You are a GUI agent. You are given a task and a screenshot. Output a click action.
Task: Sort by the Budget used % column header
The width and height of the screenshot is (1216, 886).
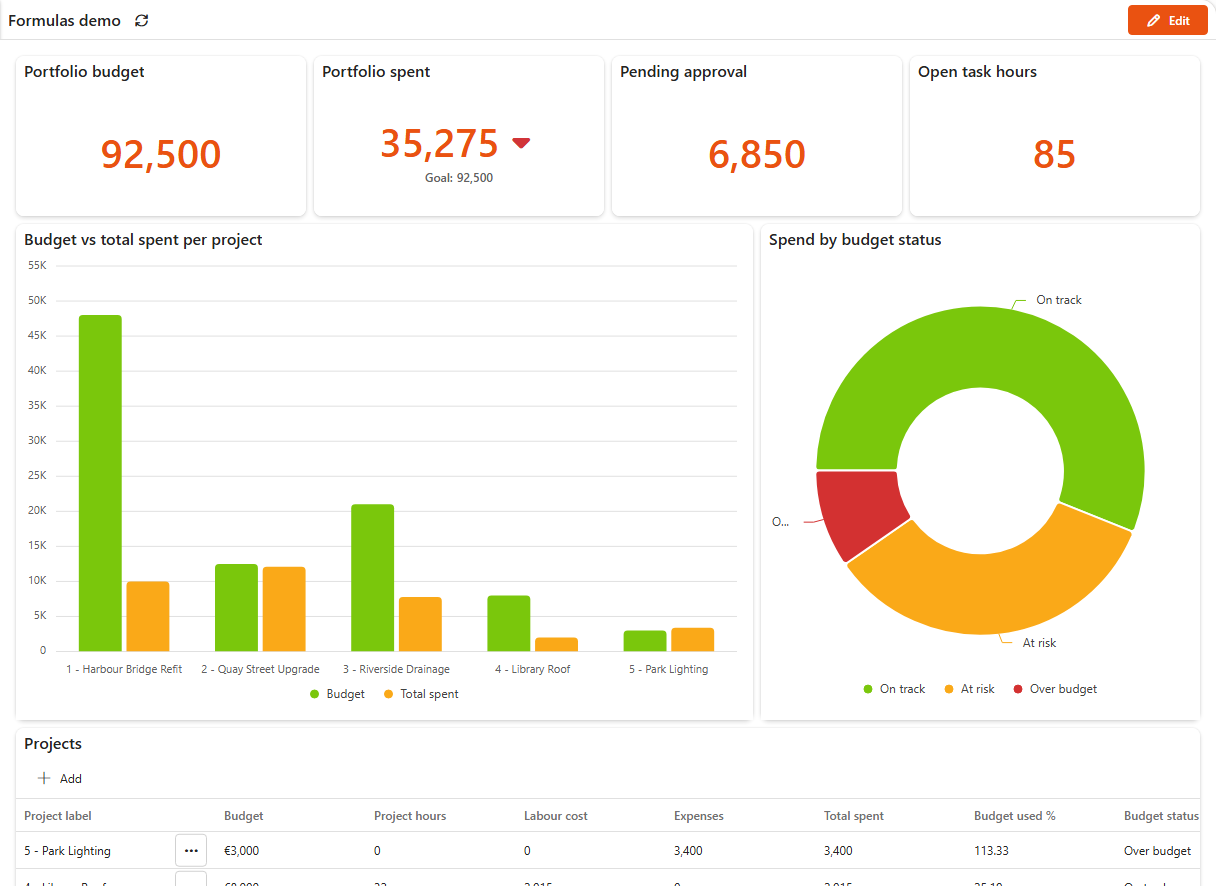tap(1015, 816)
